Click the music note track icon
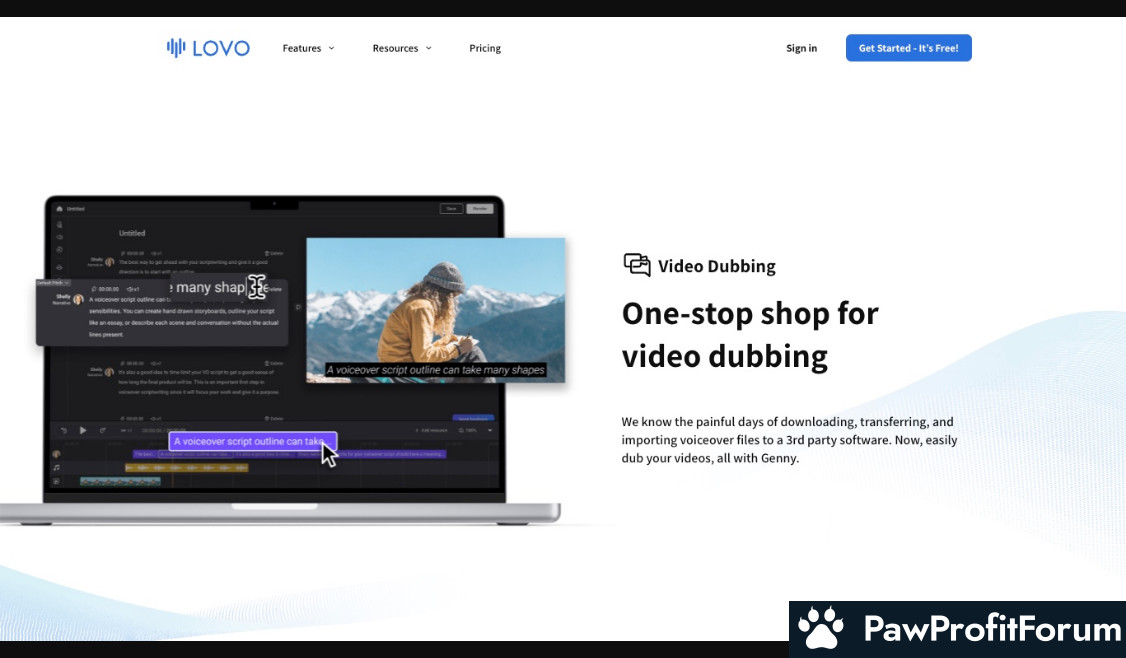 57,467
